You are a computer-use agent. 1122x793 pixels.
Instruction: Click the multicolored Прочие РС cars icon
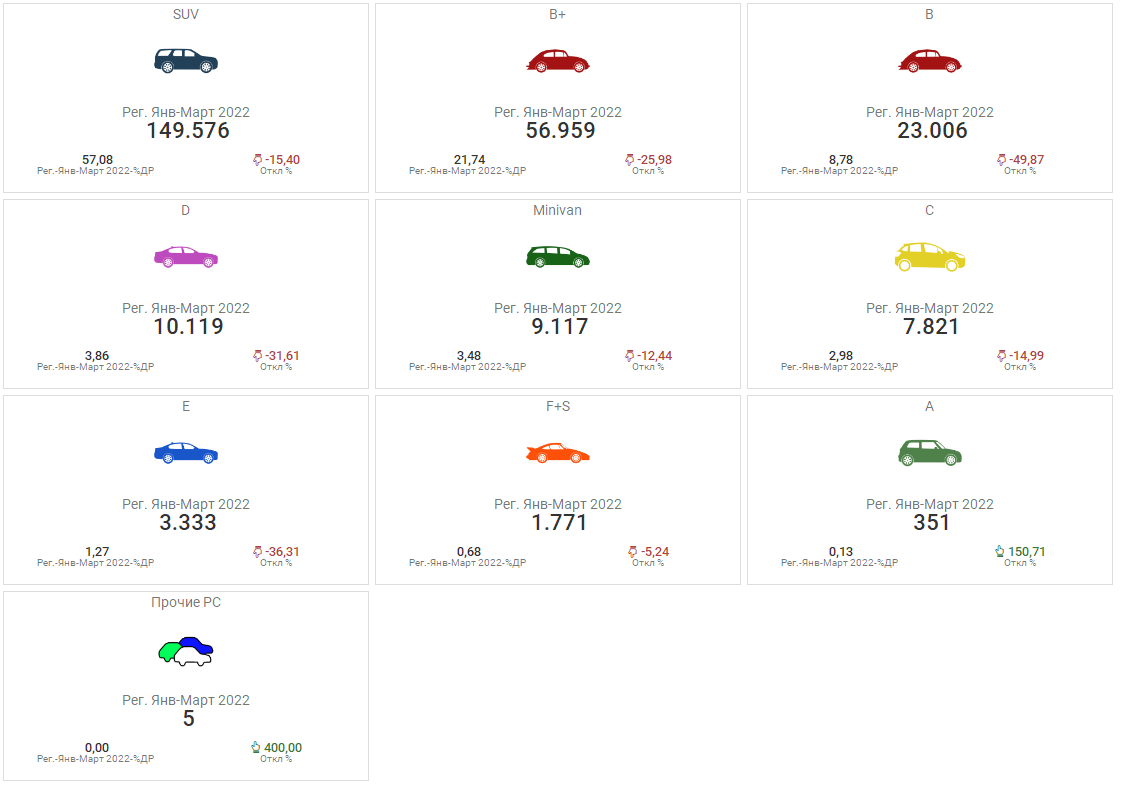point(186,651)
